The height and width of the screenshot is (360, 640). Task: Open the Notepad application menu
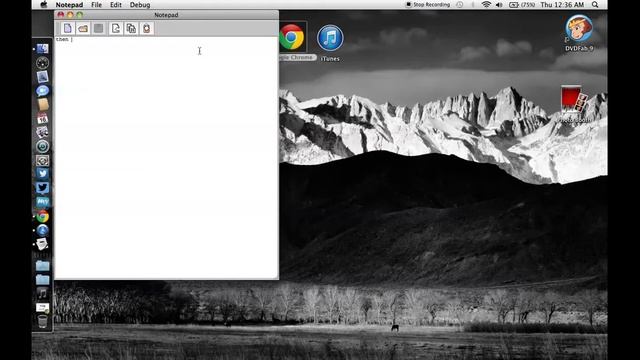pos(69,5)
